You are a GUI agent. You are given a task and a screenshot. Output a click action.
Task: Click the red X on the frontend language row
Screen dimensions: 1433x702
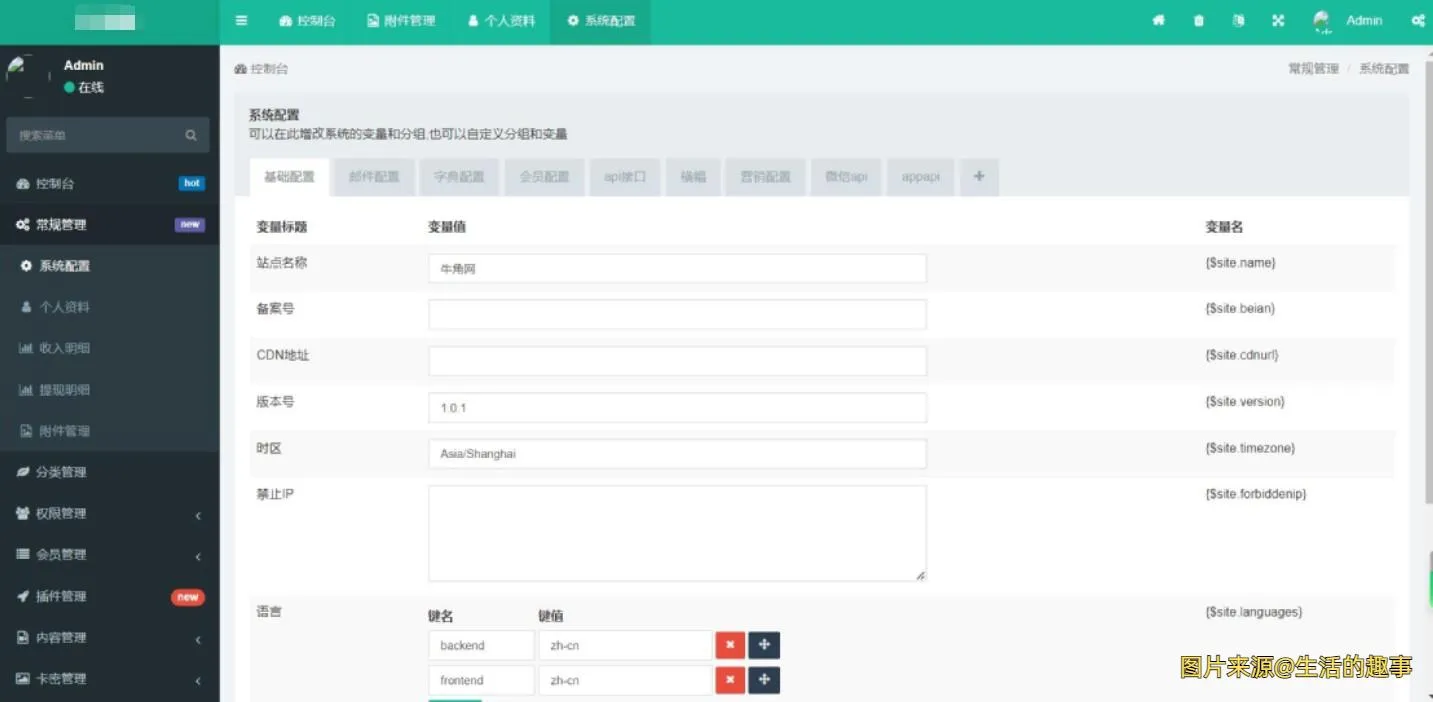click(x=730, y=680)
